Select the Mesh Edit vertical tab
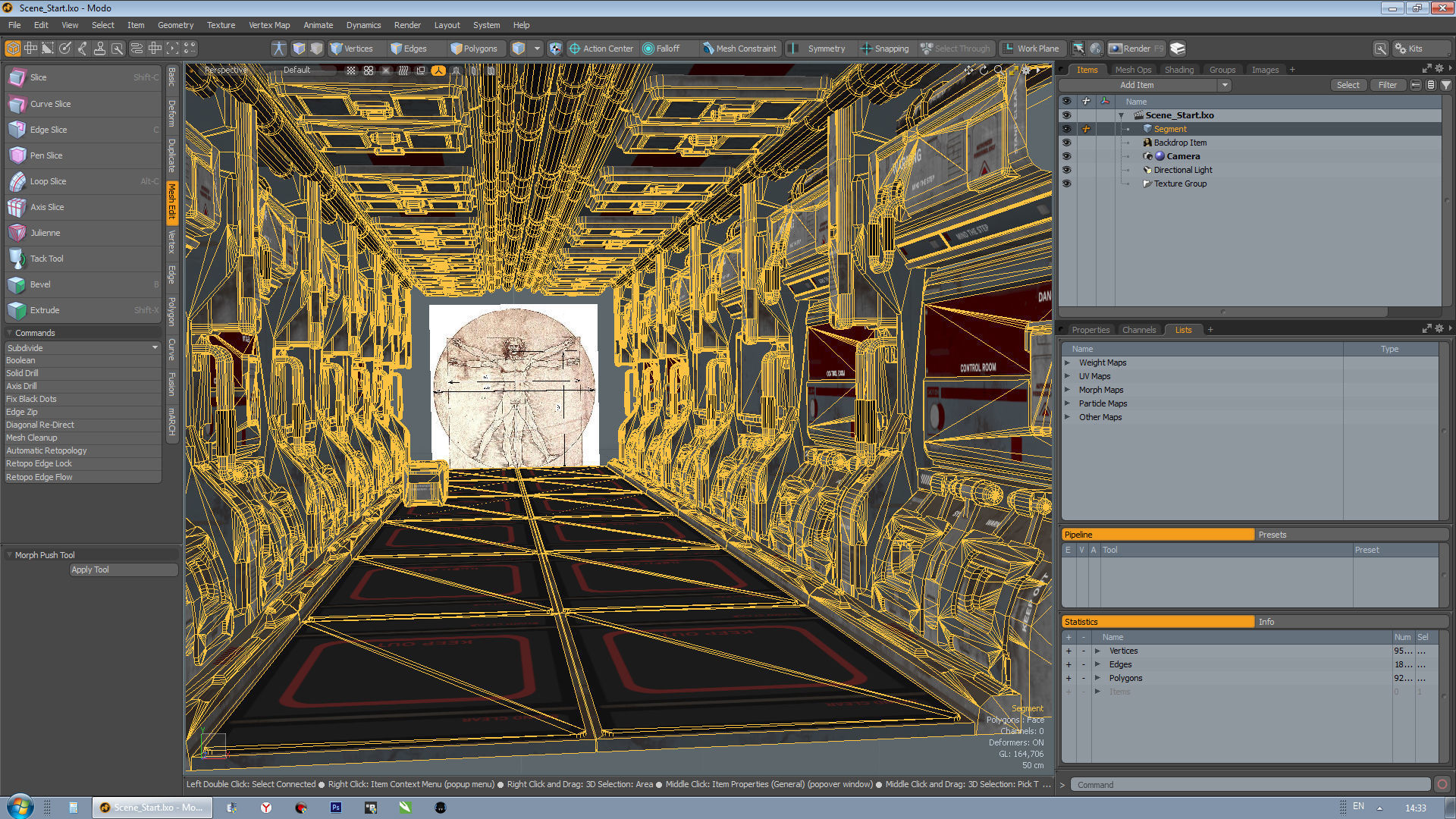This screenshot has width=1456, height=819. (172, 202)
